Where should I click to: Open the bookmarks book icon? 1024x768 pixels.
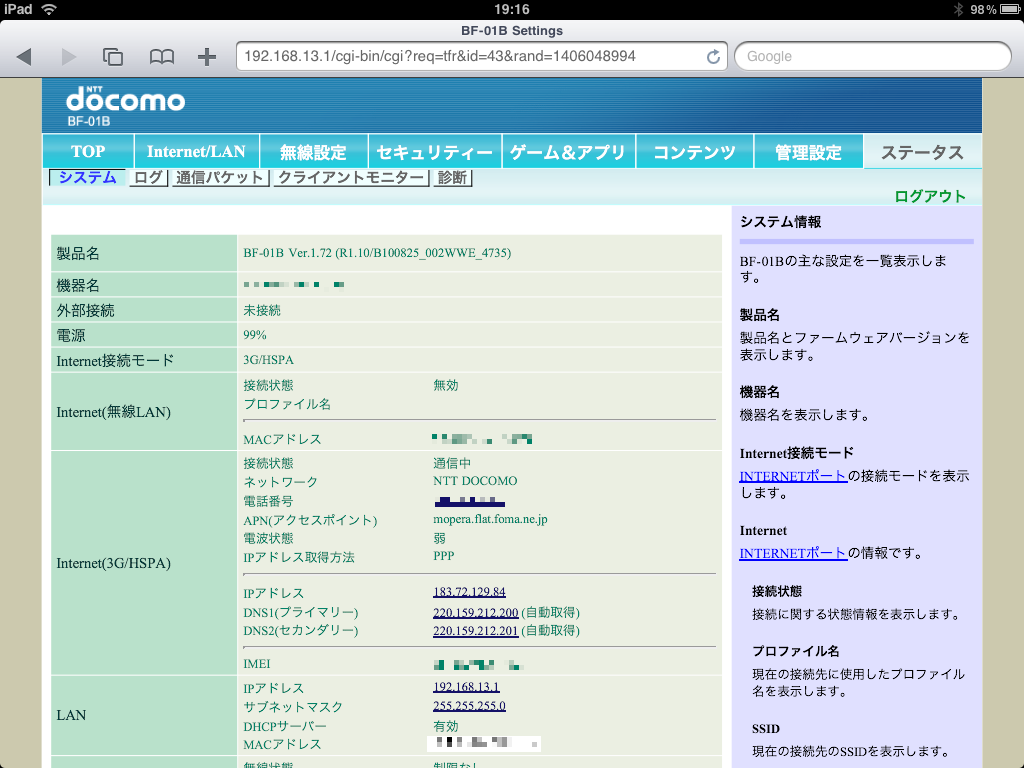point(161,57)
